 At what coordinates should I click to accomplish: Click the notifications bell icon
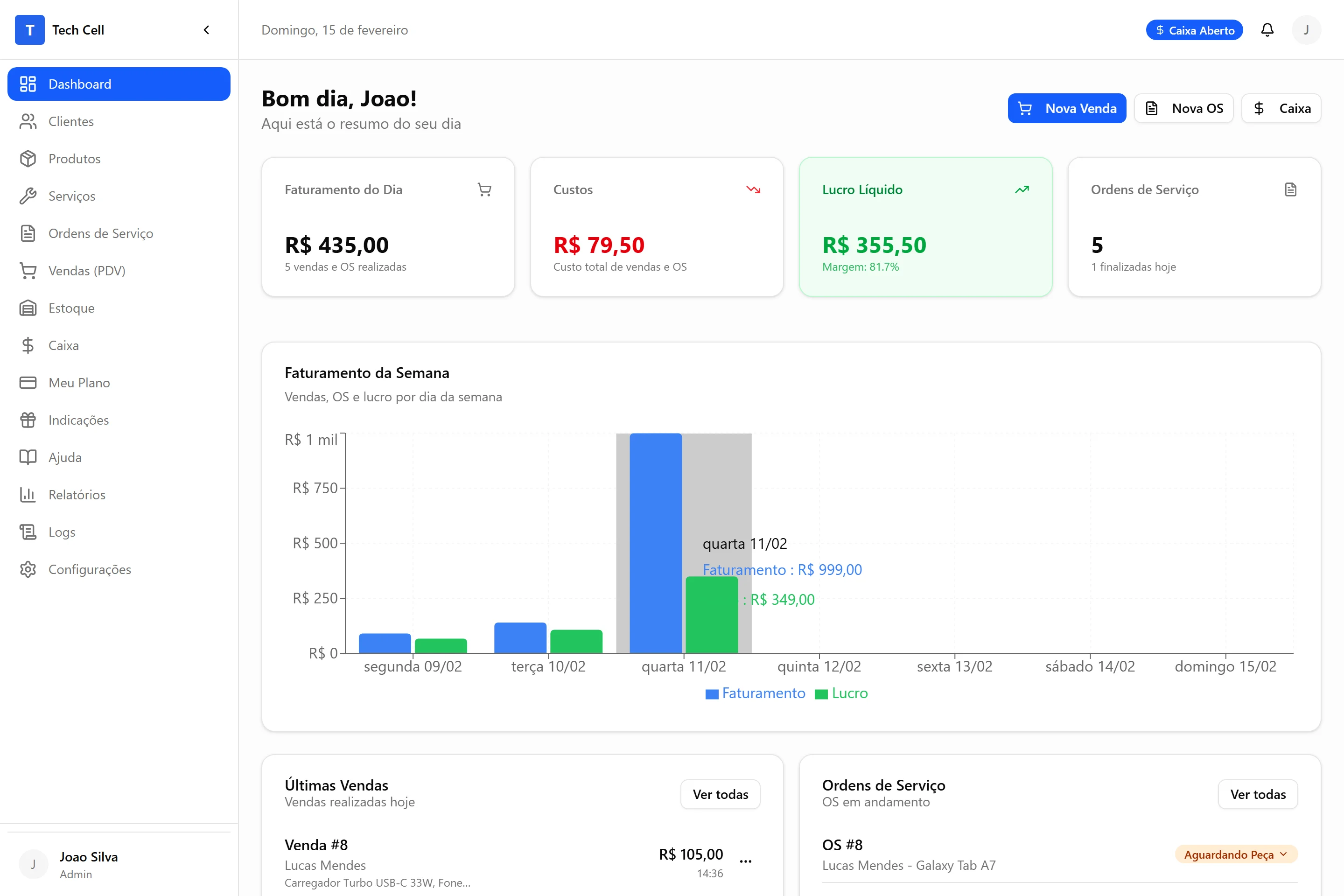click(x=1267, y=30)
